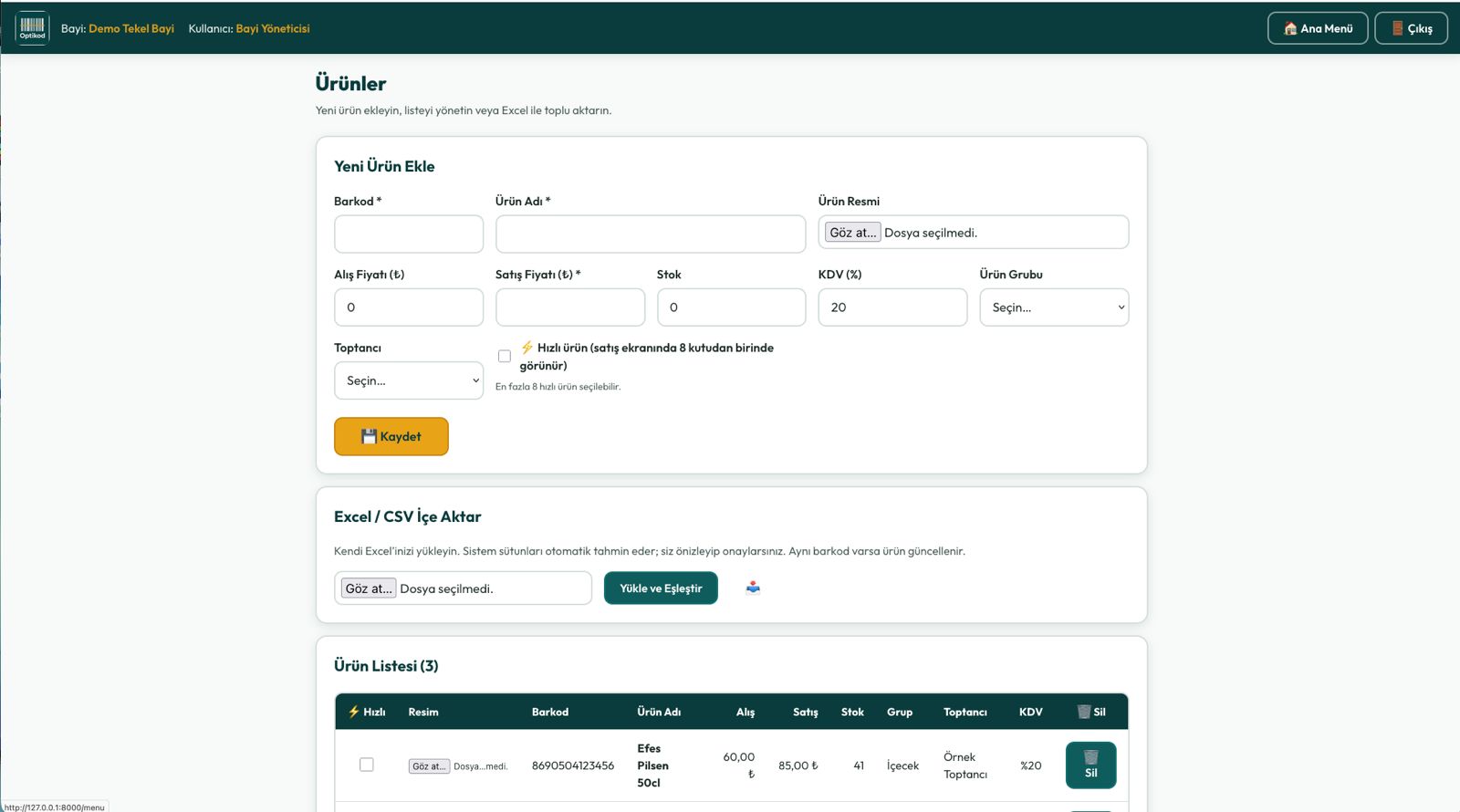
Task: Click the İçecek group cell
Action: [x=902, y=765]
